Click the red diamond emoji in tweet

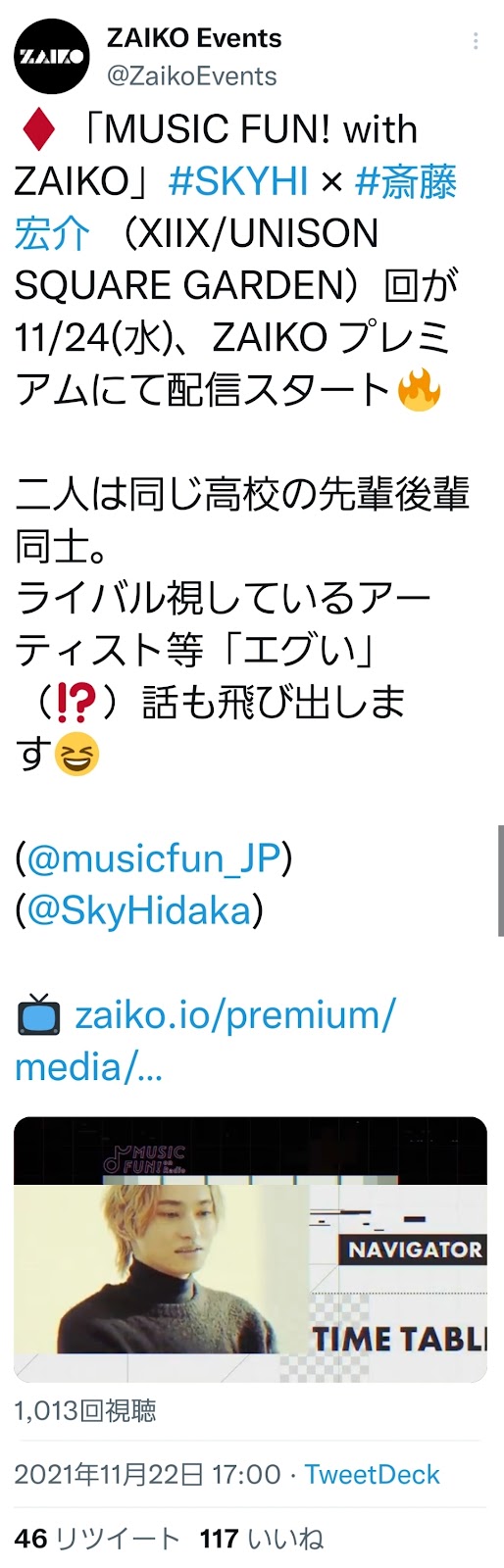click(x=39, y=130)
